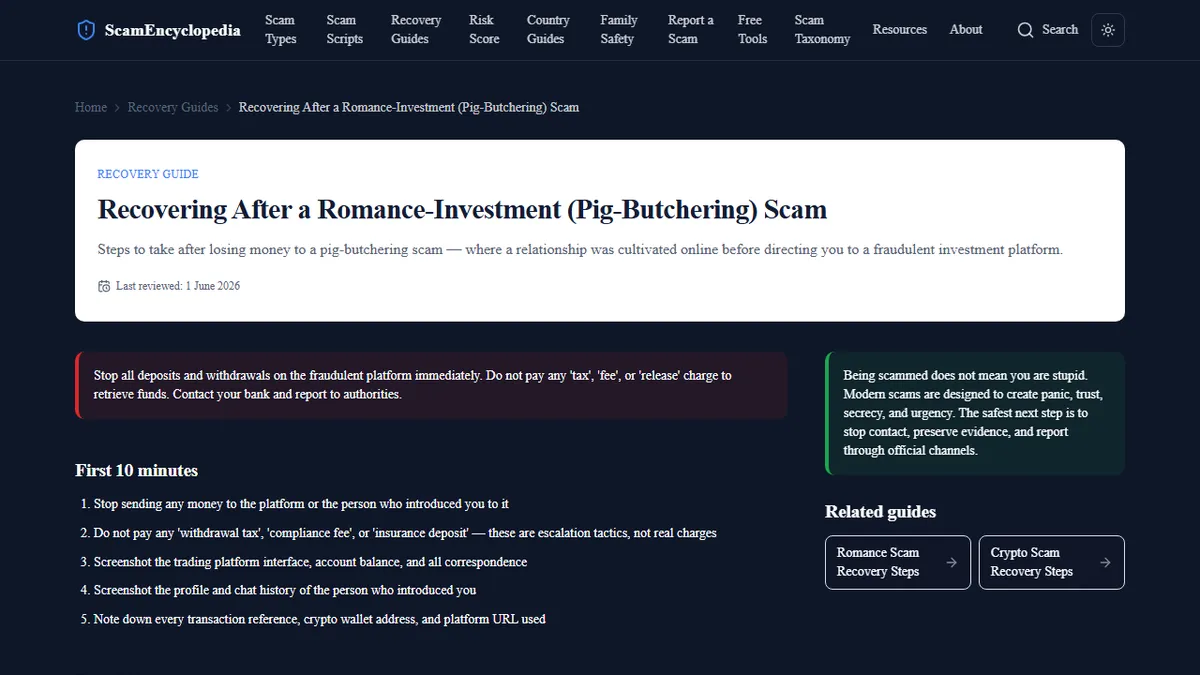The width and height of the screenshot is (1200, 675).
Task: Click the guide subtitle 'Steps to take after losing money'
Action: (x=580, y=249)
